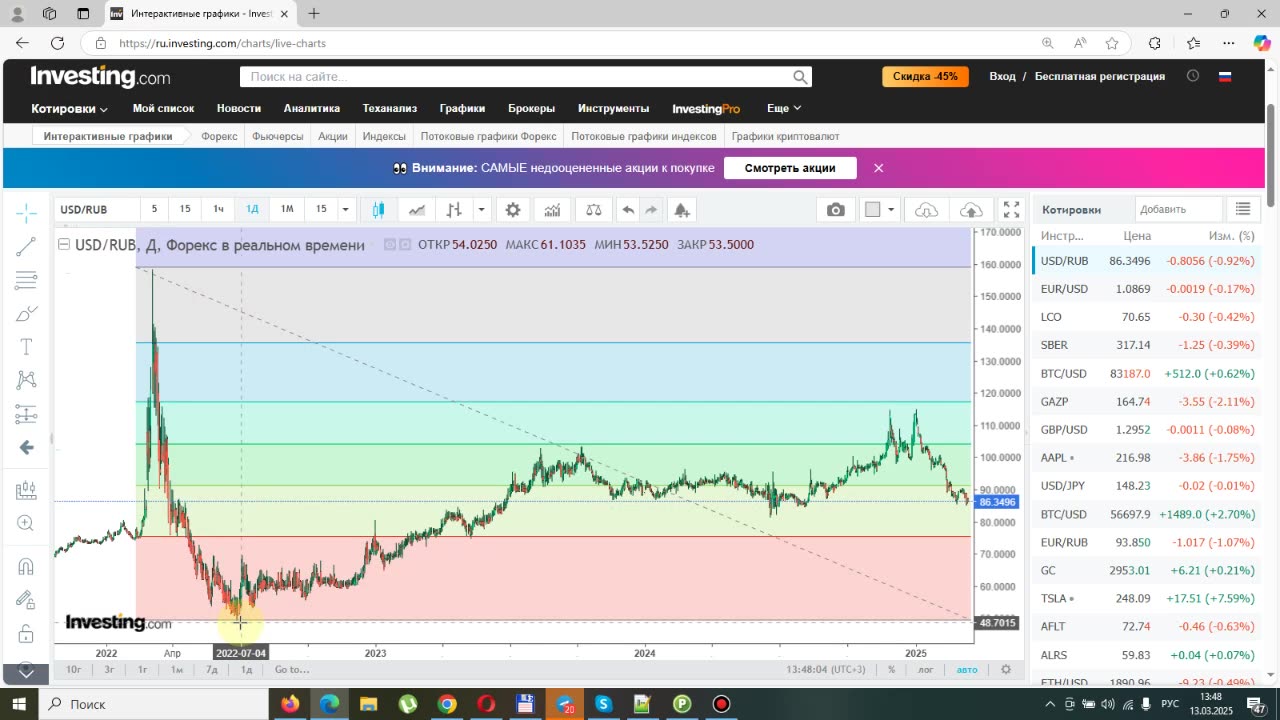Open the Котировки dropdown menu
The height and width of the screenshot is (720, 1280).
point(69,108)
